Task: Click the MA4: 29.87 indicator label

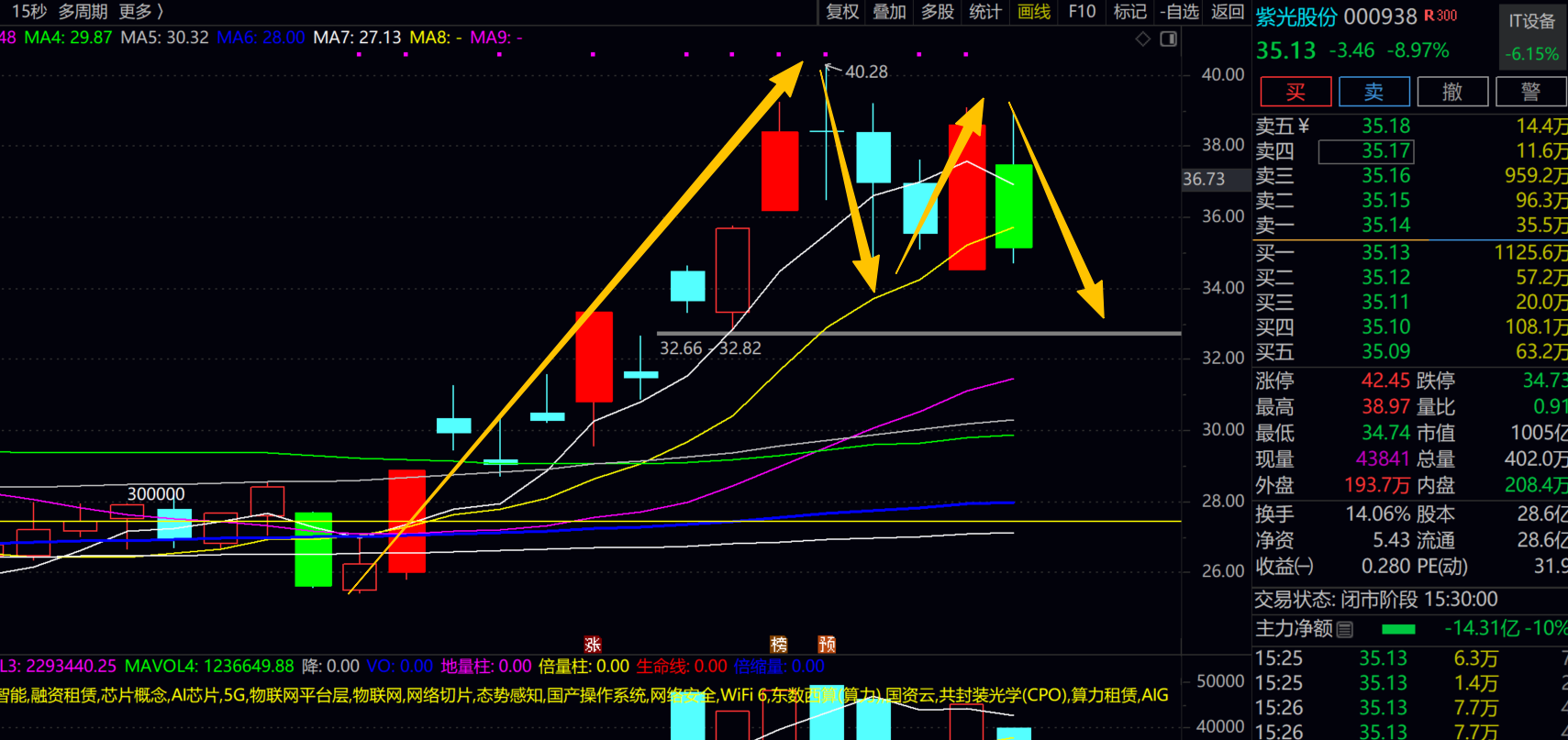Action: point(68,38)
